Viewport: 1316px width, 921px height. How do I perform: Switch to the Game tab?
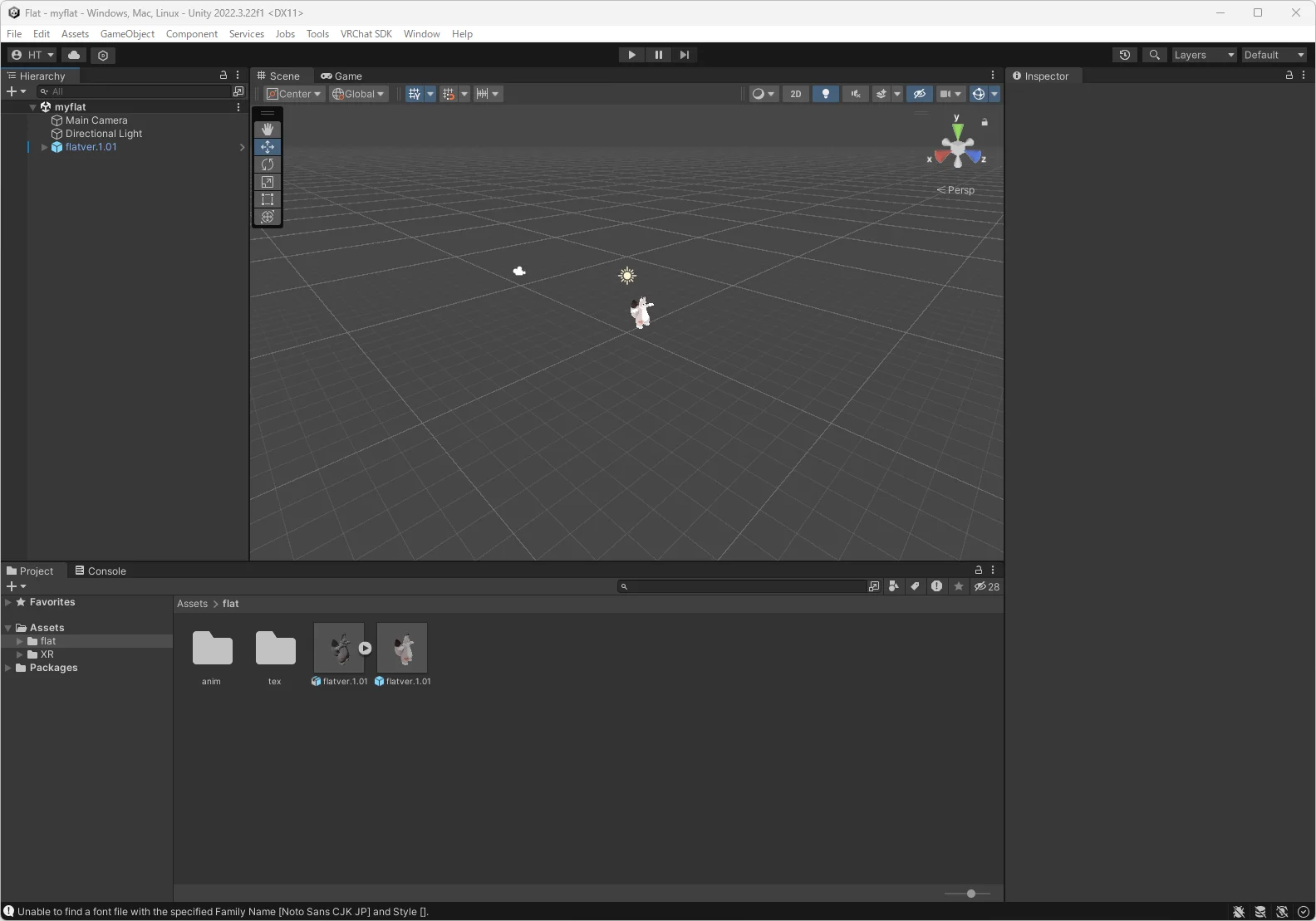click(x=341, y=76)
